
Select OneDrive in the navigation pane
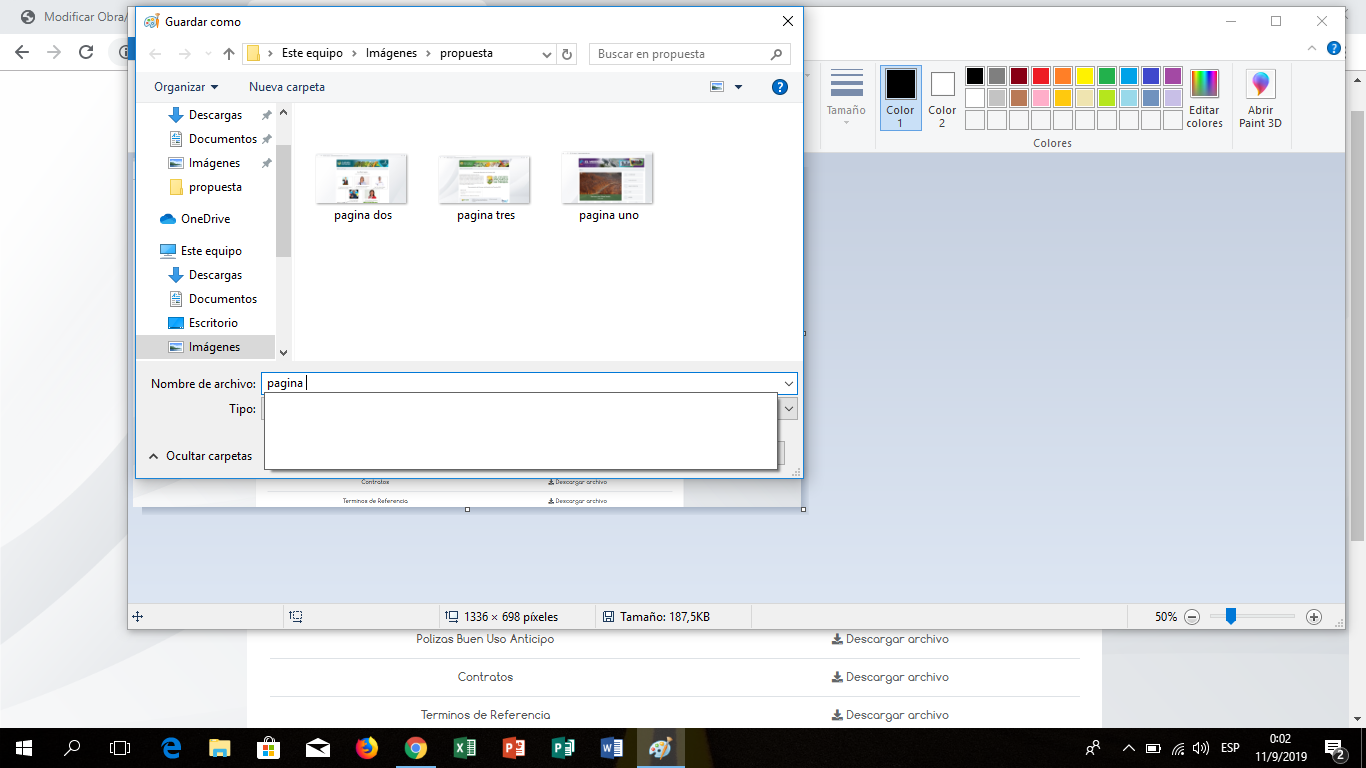205,219
